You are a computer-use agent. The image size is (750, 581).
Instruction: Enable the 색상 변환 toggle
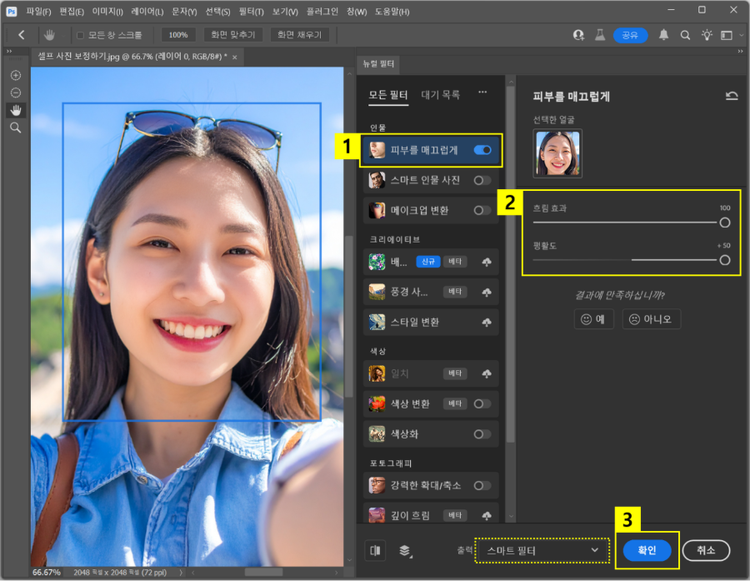482,404
